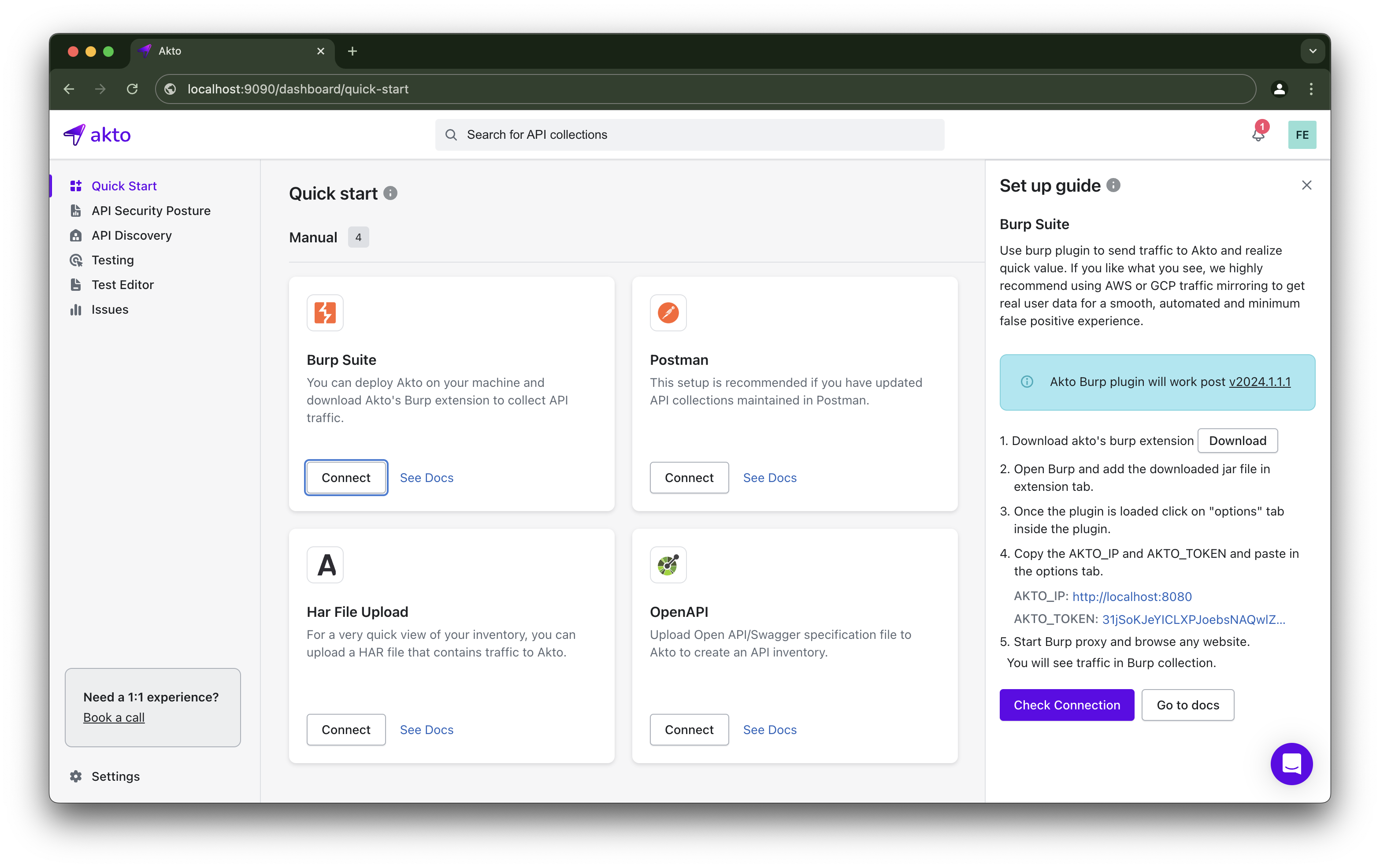Click the Postman logo icon
Image resolution: width=1380 pixels, height=868 pixels.
coord(668,313)
